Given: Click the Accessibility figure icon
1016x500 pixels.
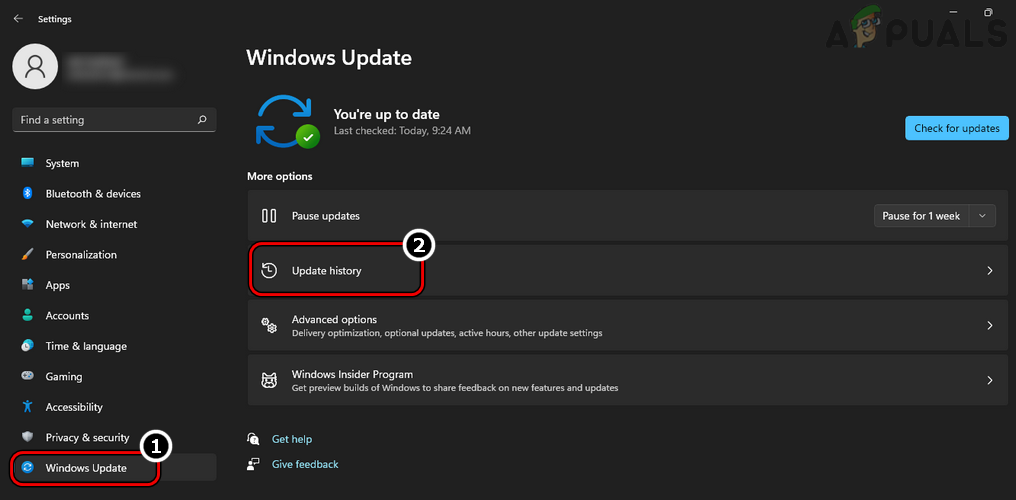Looking at the screenshot, I should pyautogui.click(x=28, y=407).
